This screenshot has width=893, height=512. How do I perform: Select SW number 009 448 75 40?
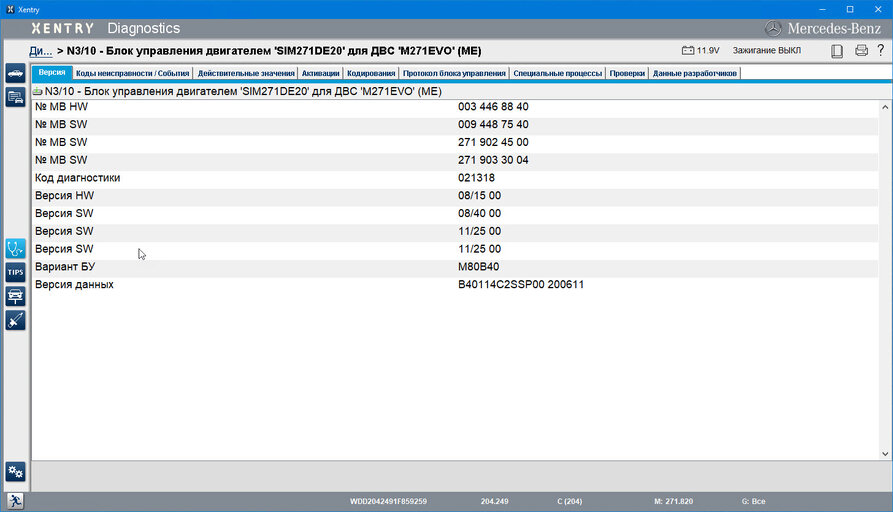point(493,124)
